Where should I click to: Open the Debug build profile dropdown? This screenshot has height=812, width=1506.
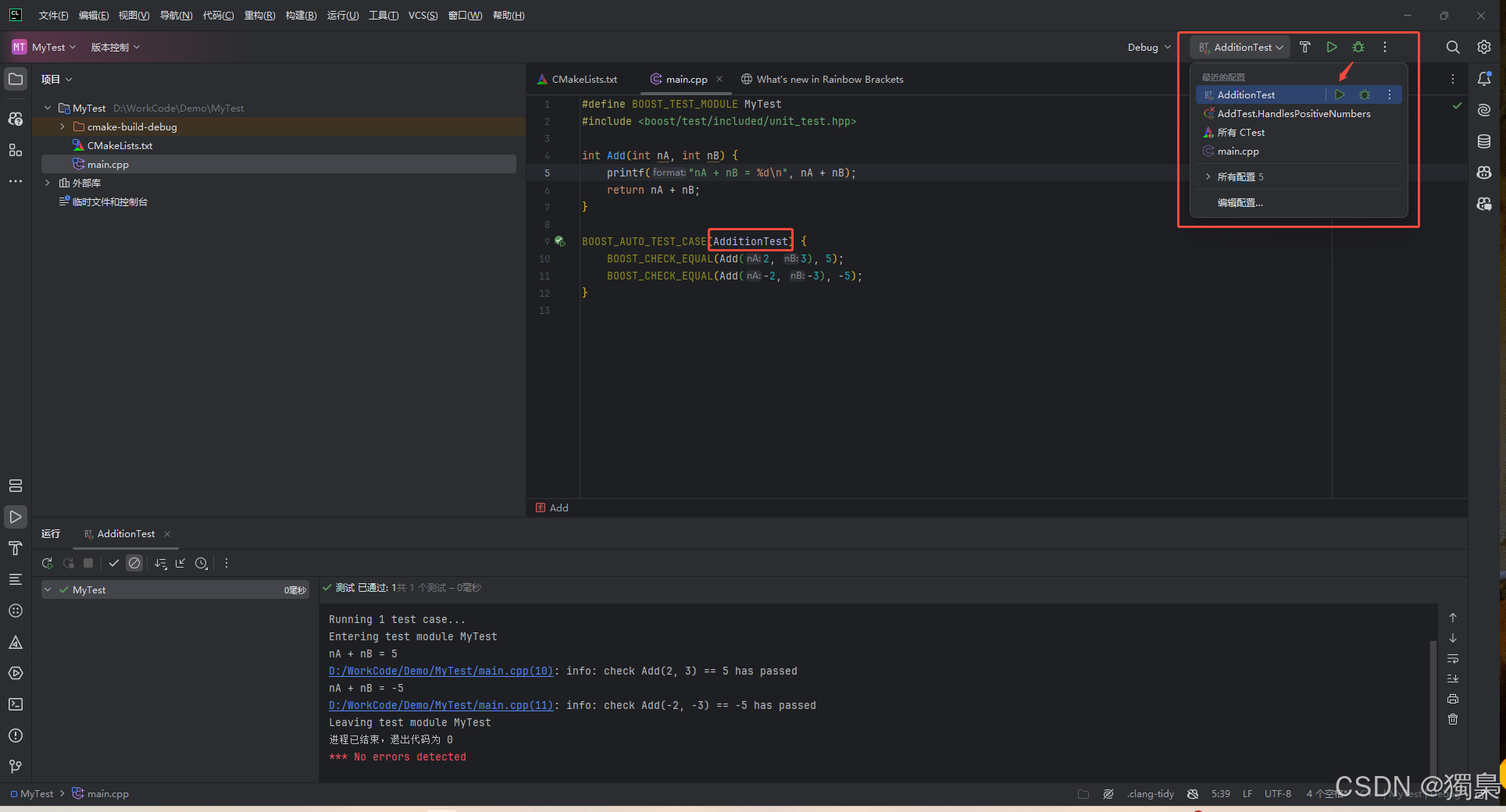tap(1149, 47)
